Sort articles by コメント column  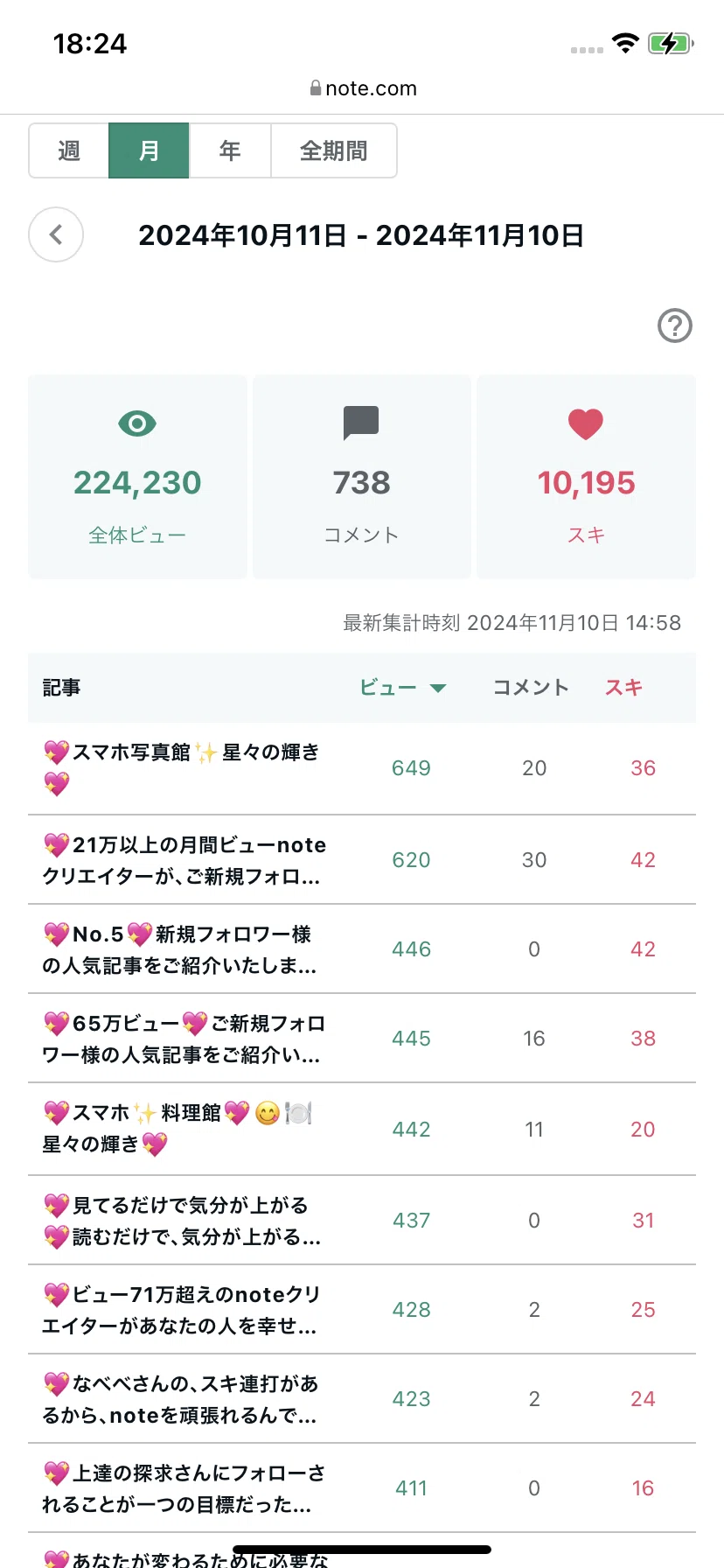[531, 688]
